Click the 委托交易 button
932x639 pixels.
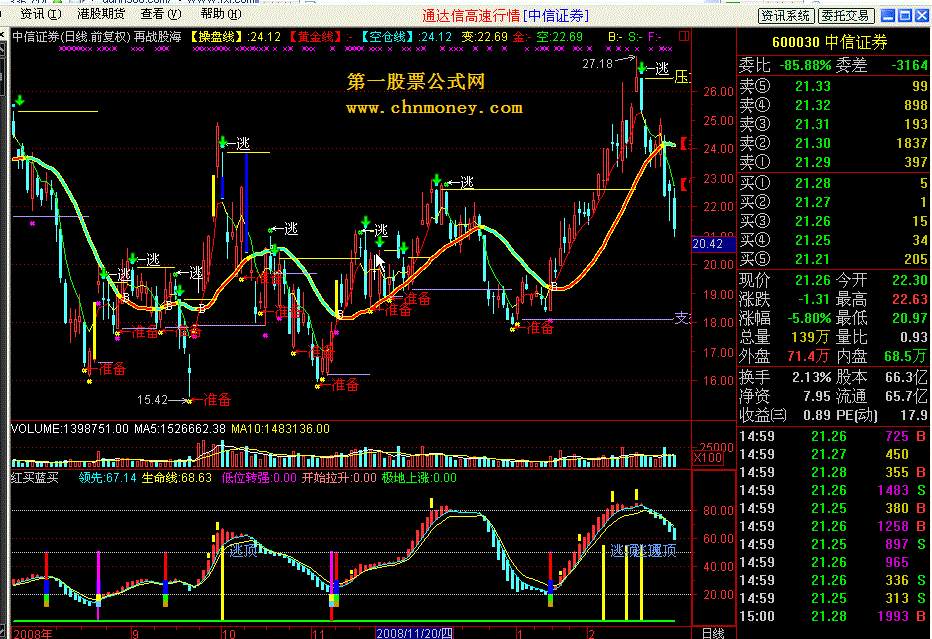(847, 16)
